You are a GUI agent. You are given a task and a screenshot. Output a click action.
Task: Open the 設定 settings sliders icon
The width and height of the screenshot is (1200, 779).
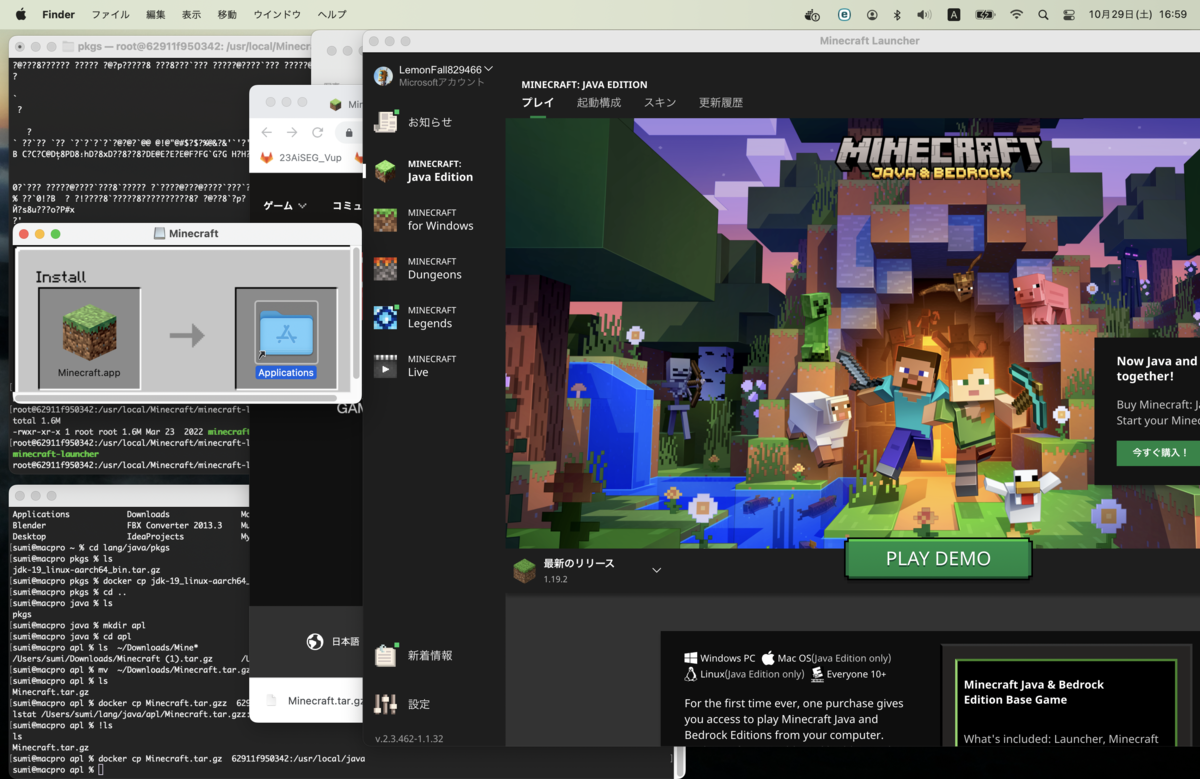[385, 704]
